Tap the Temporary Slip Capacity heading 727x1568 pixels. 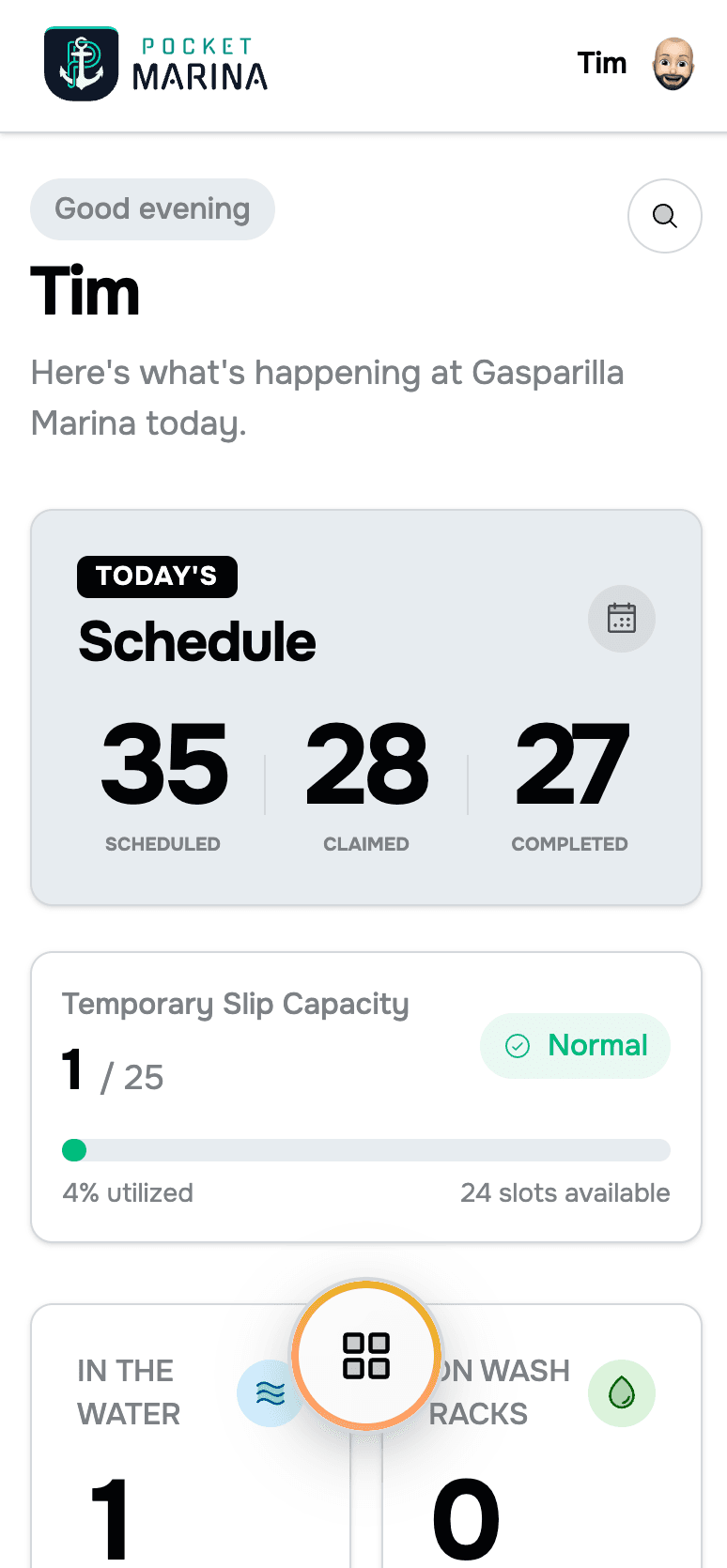[235, 1004]
